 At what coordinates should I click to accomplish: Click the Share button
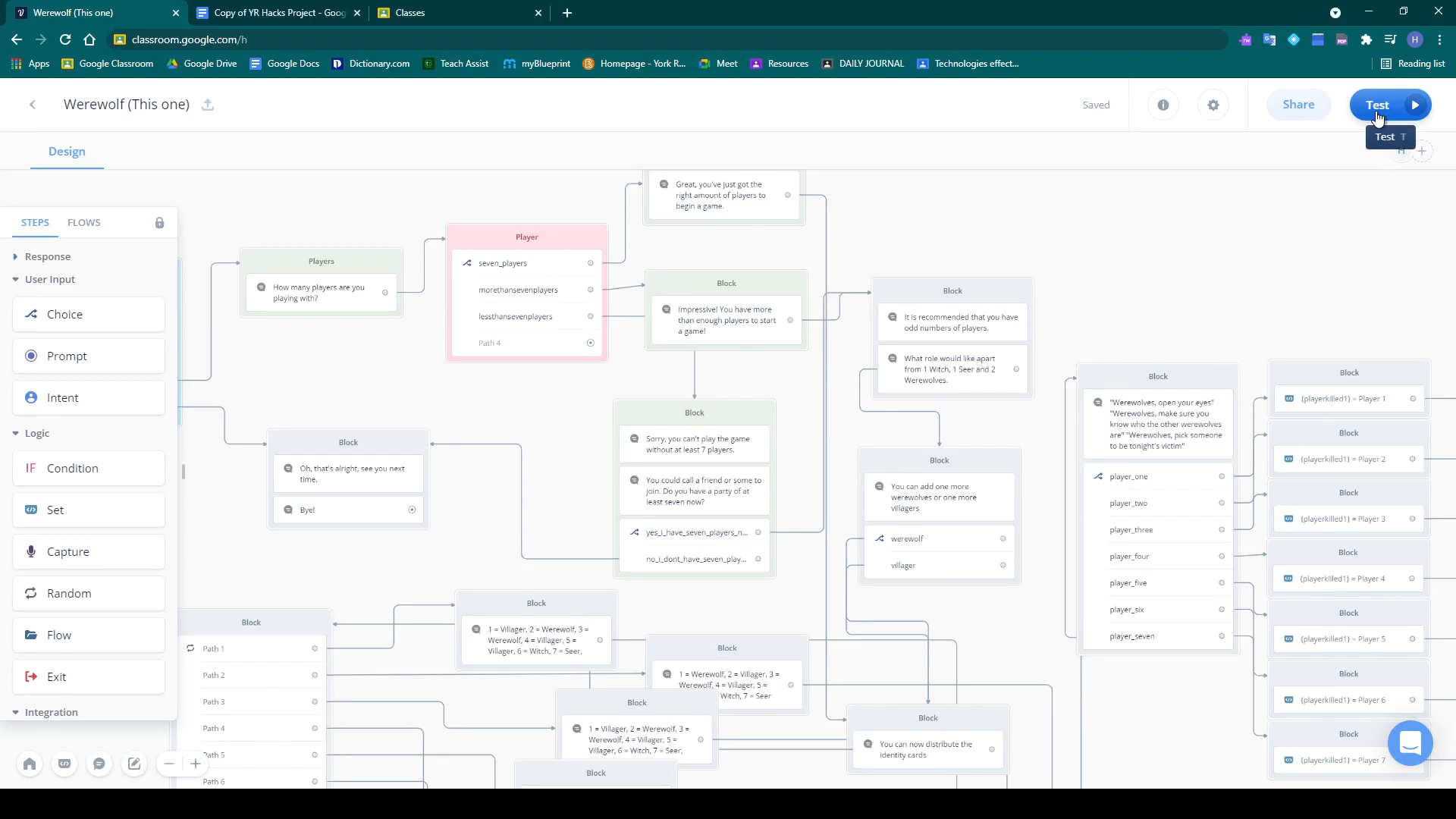(1298, 105)
